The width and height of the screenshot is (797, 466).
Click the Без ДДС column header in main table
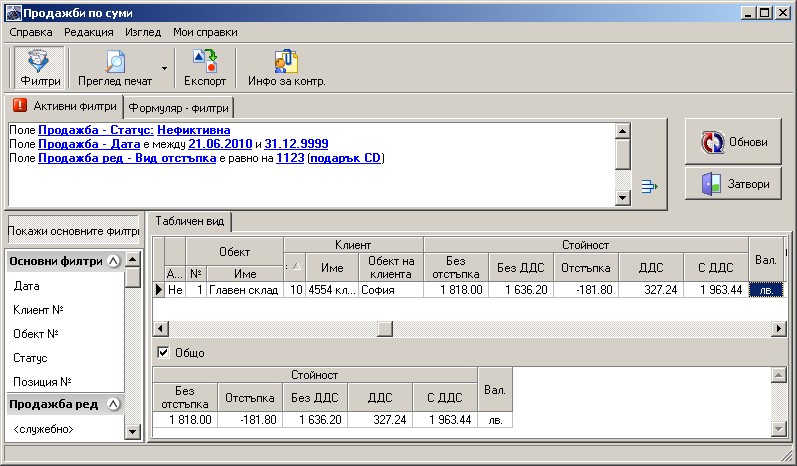tap(521, 267)
